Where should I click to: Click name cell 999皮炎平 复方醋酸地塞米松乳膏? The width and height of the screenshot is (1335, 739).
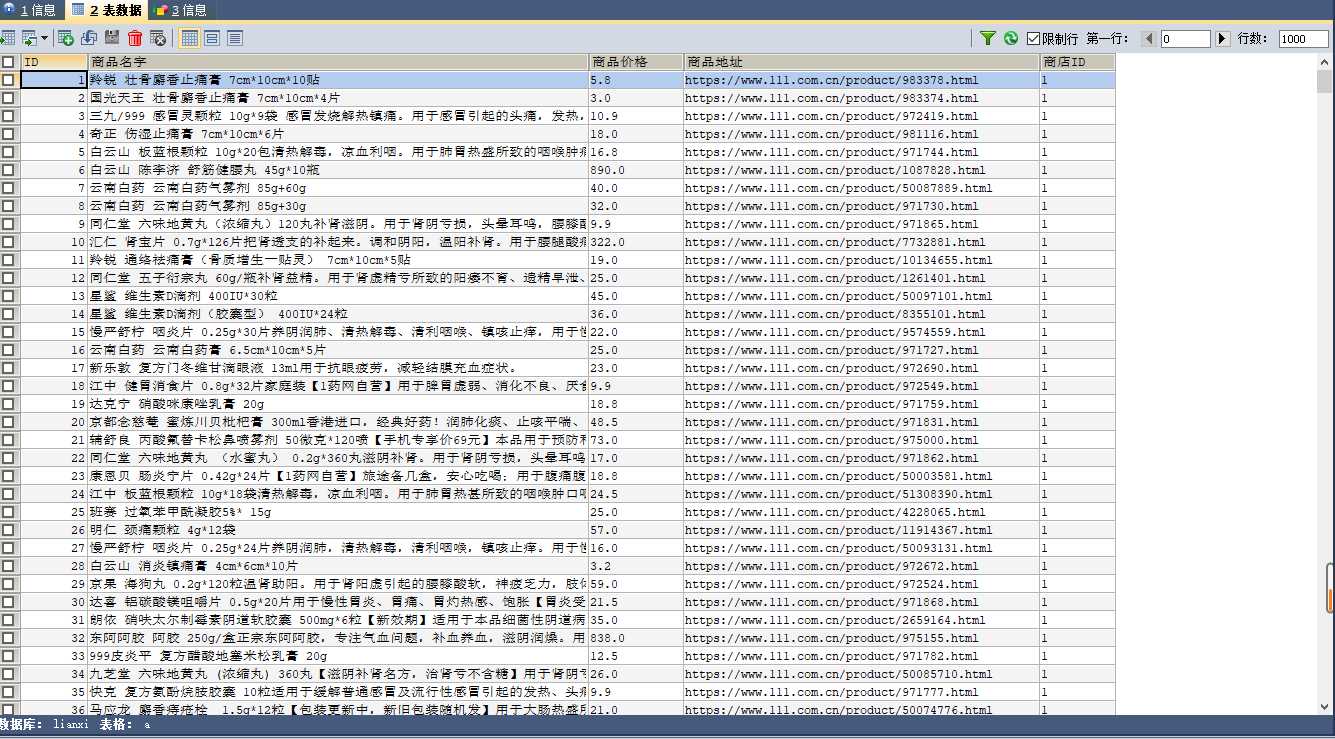pos(338,656)
